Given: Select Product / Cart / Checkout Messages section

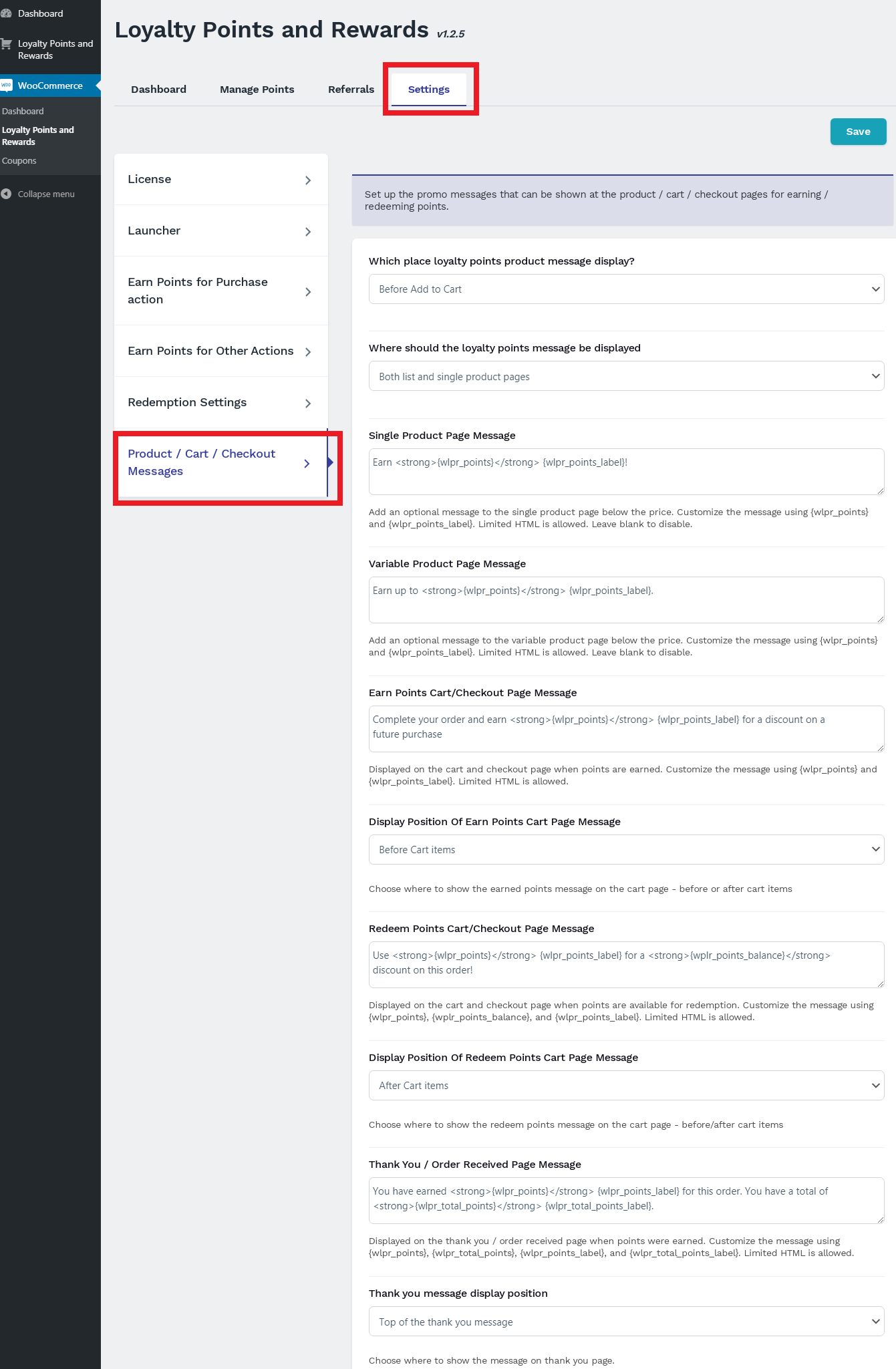Looking at the screenshot, I should coord(221,462).
